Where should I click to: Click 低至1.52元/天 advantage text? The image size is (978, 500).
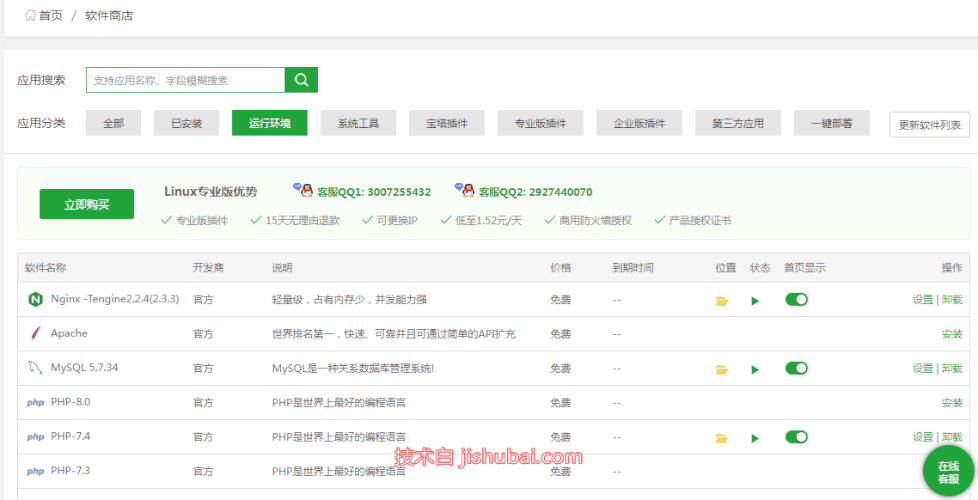488,220
